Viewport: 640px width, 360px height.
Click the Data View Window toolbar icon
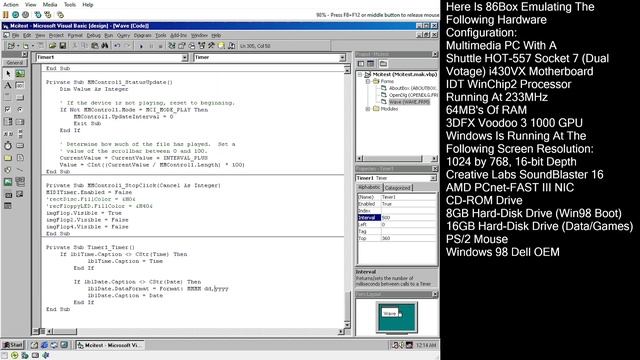[x=221, y=46]
